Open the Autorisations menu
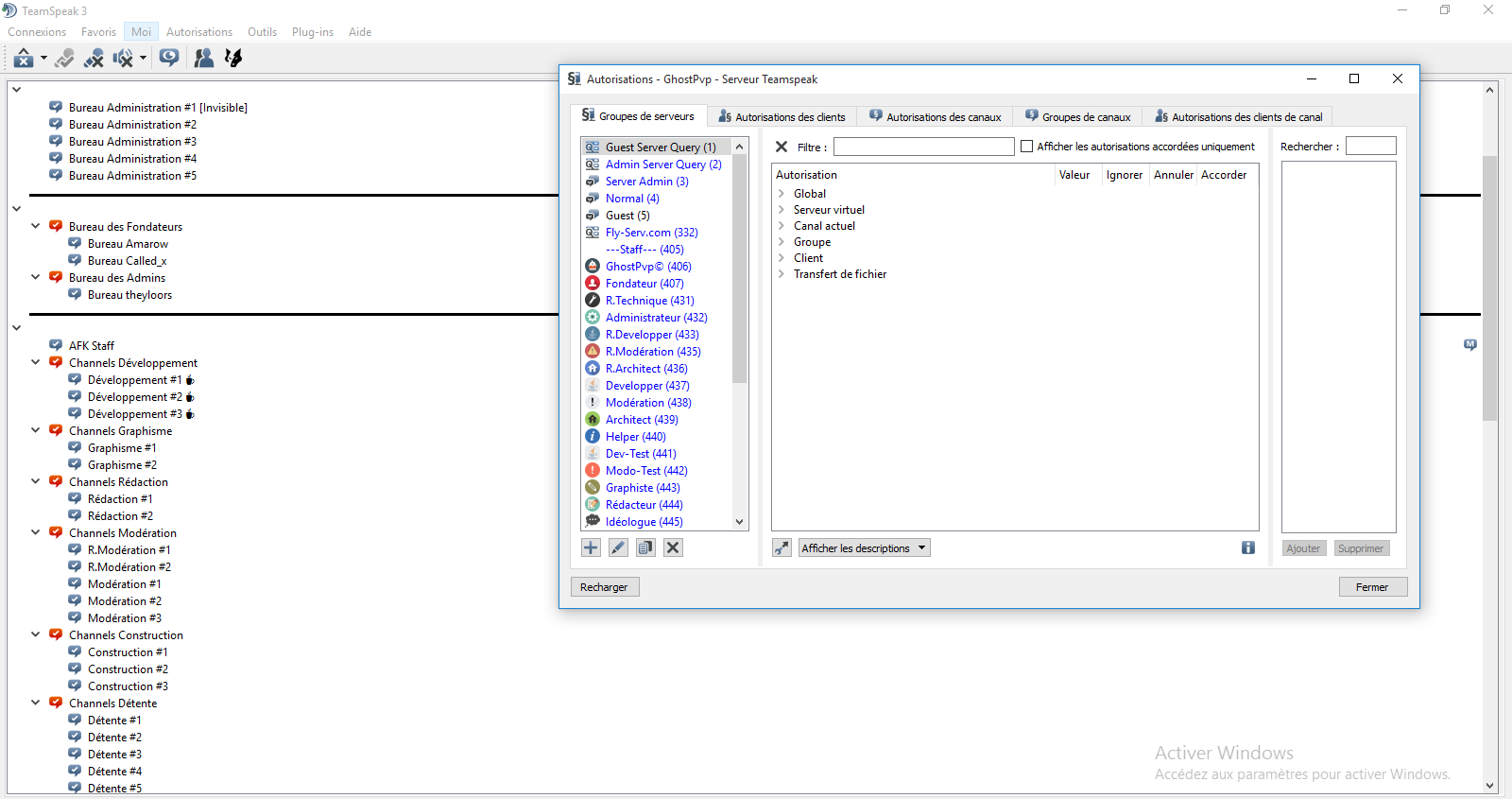The image size is (1512, 799). 199,32
